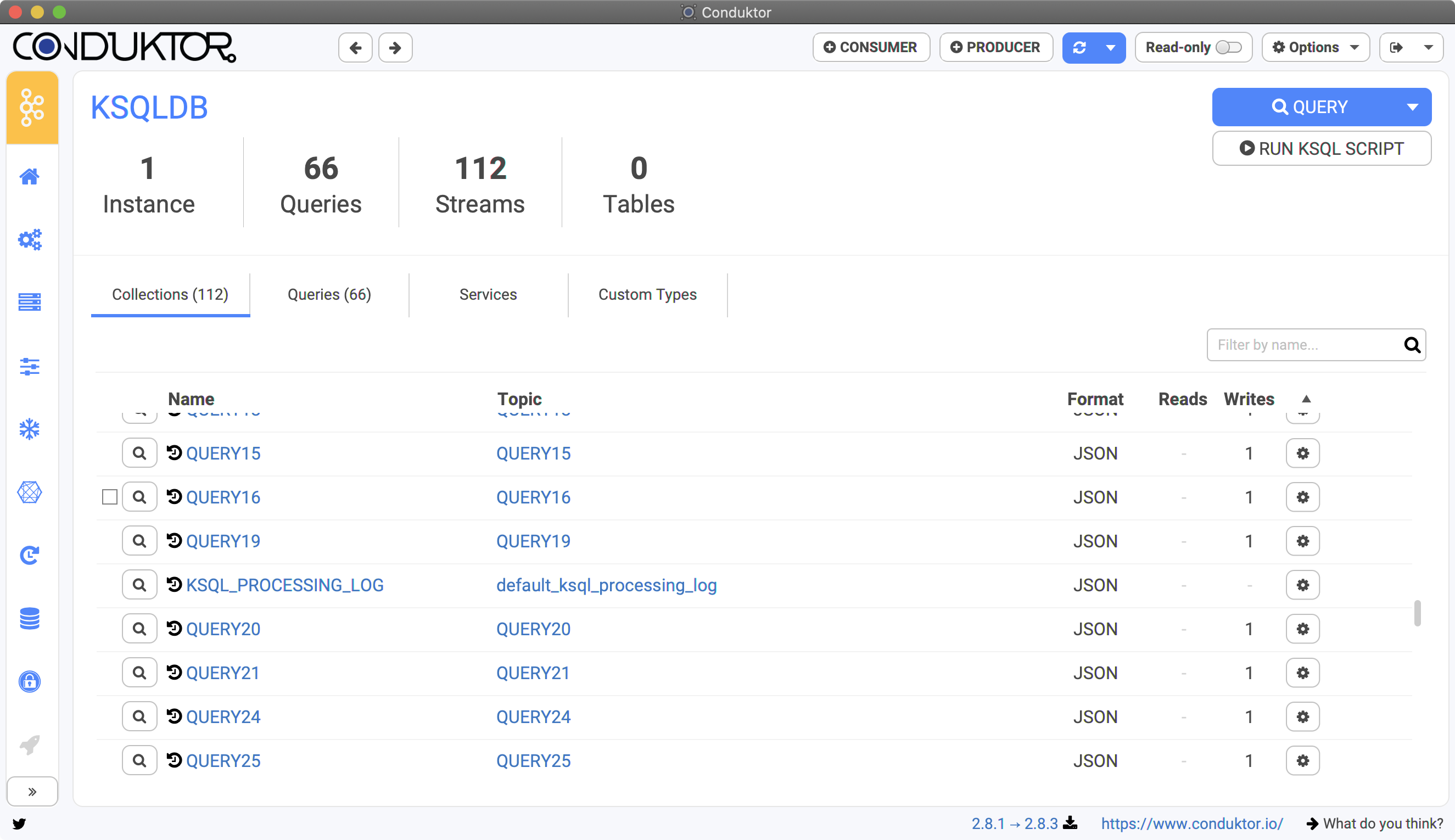Click the Sort by Format column header
Viewport: 1455px width, 840px height.
click(x=1095, y=399)
